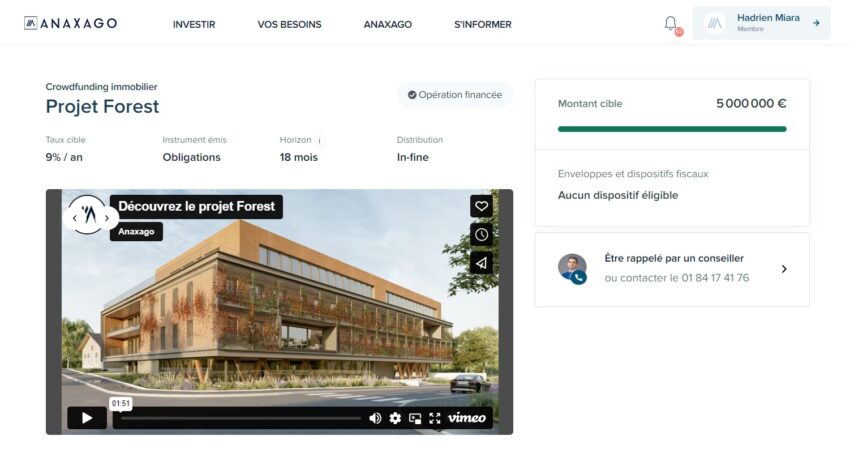Click the Crowdfunding immobilier label

(x=101, y=87)
